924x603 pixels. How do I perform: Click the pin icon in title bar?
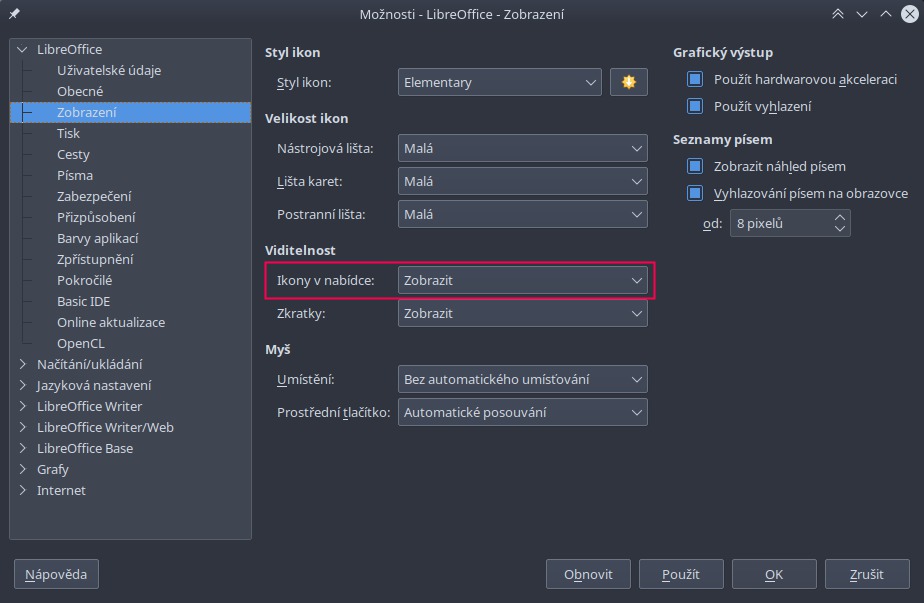14,14
